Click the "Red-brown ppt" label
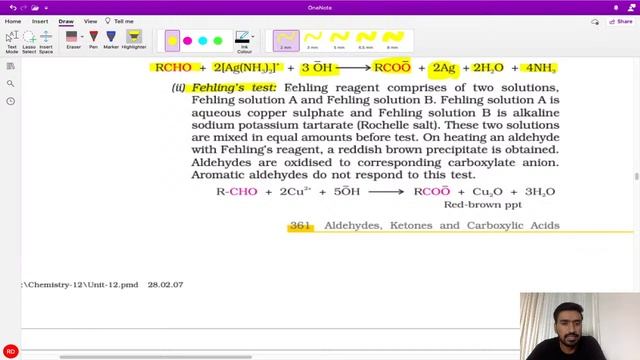 click(483, 204)
